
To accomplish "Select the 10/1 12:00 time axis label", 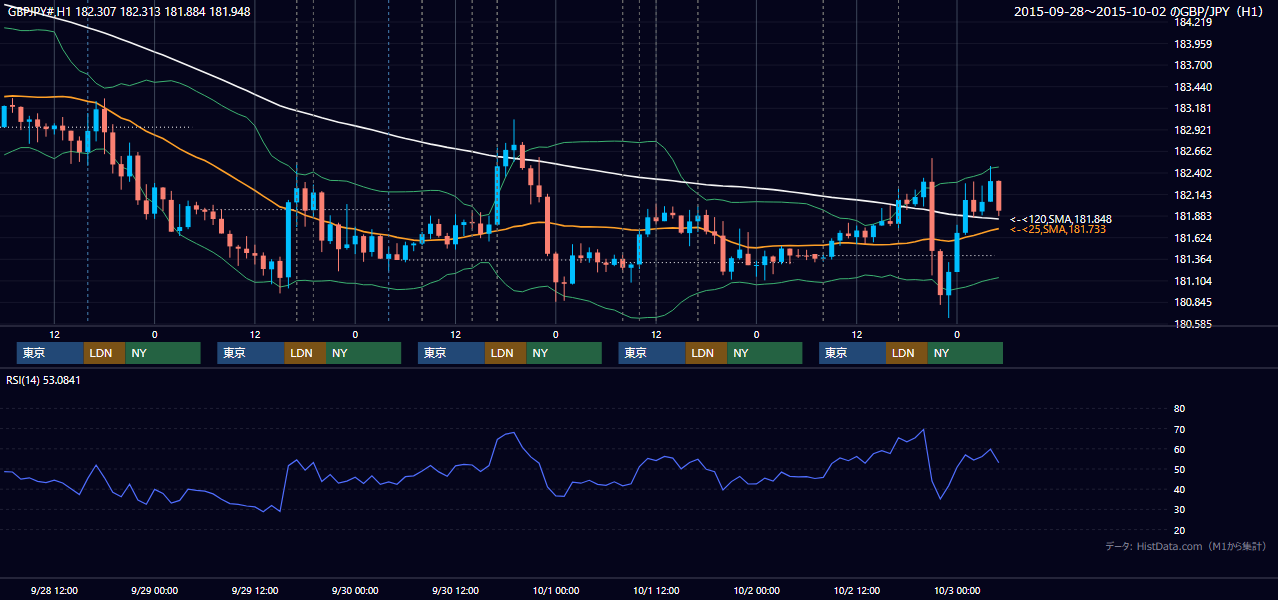I will [656, 590].
